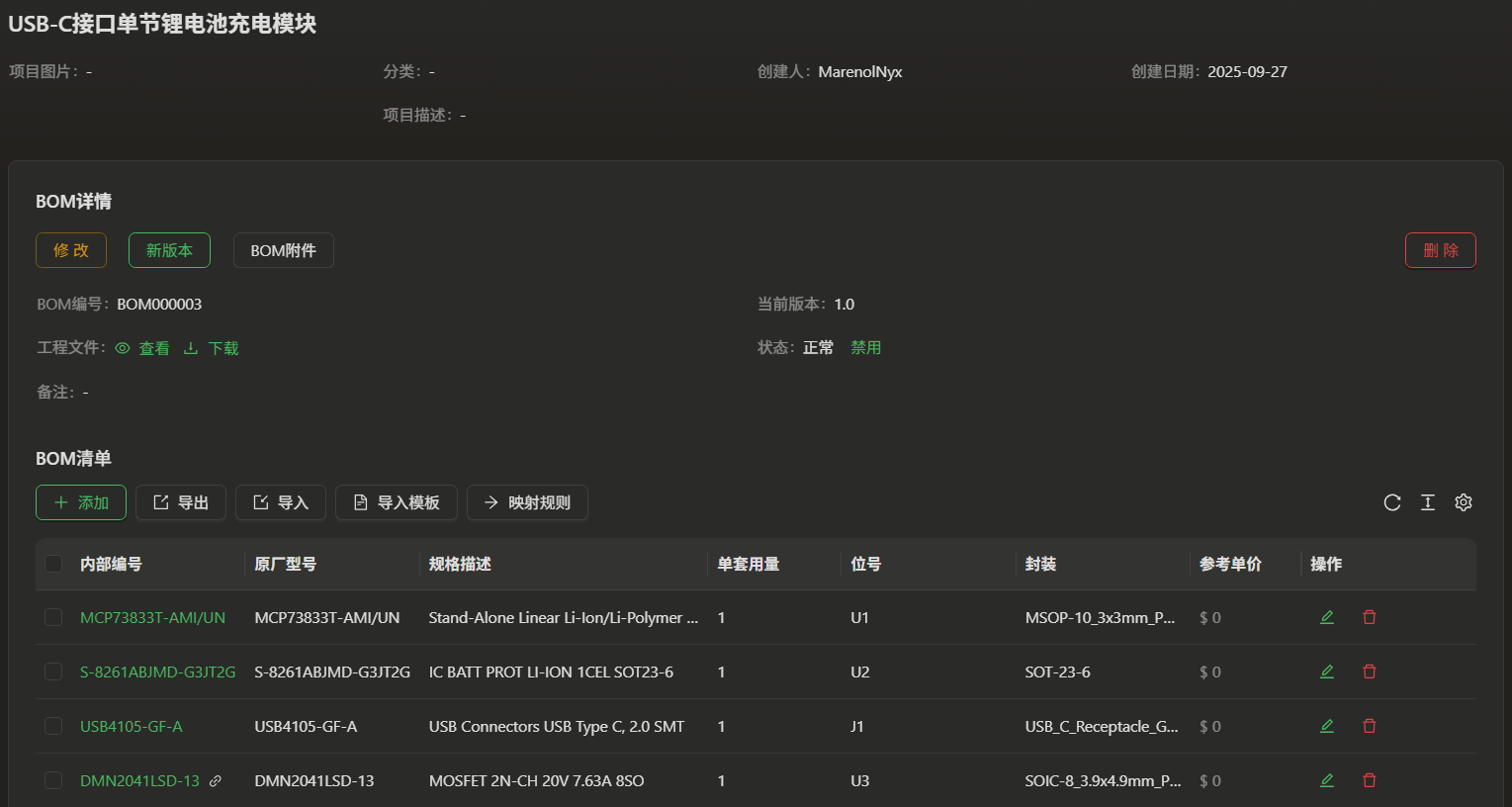Download the engineering file via 下载
Screen dimensions: 1512x807
point(213,348)
